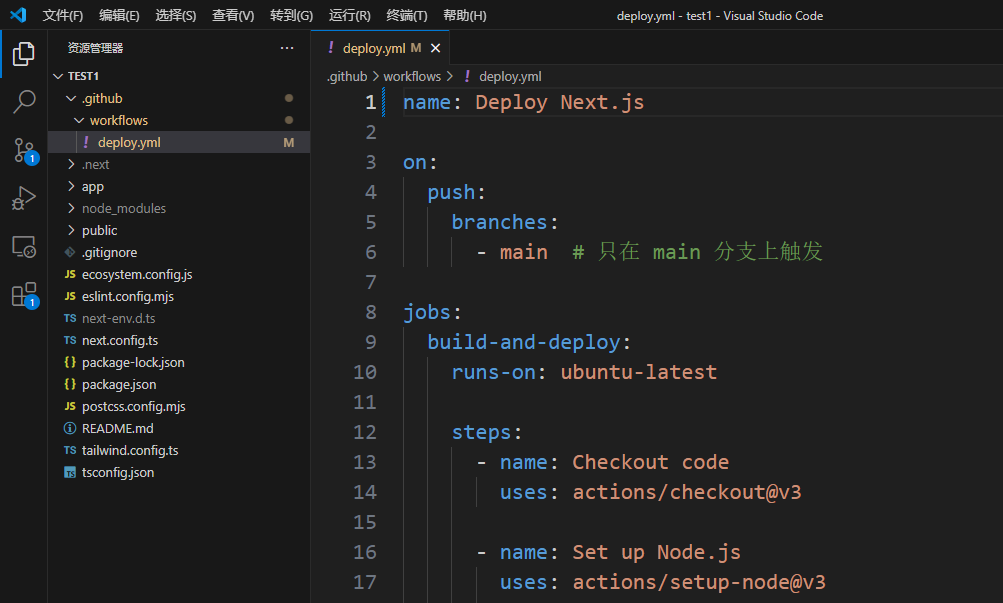Expand the node_modules folder
This screenshot has width=1003, height=603.
[71, 208]
